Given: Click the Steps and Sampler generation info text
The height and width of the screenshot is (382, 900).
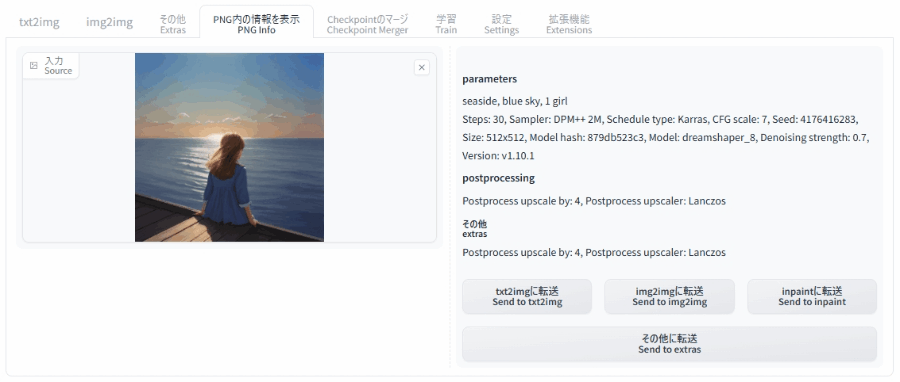Looking at the screenshot, I should click(666, 137).
